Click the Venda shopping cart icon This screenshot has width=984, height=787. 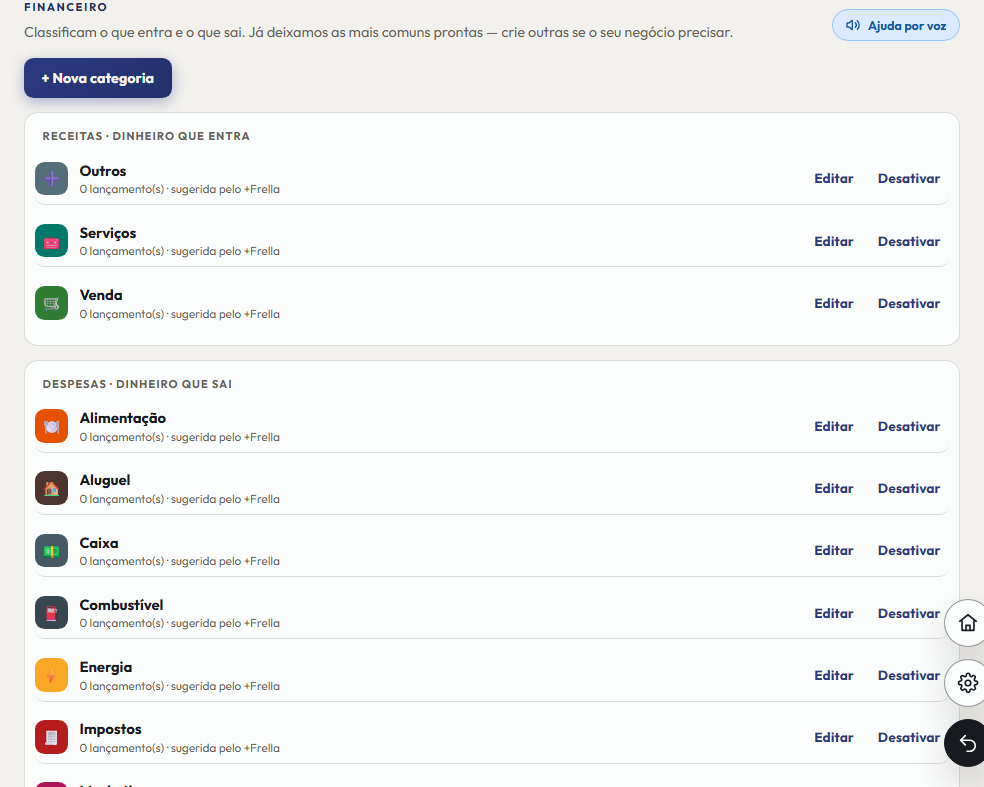51,304
